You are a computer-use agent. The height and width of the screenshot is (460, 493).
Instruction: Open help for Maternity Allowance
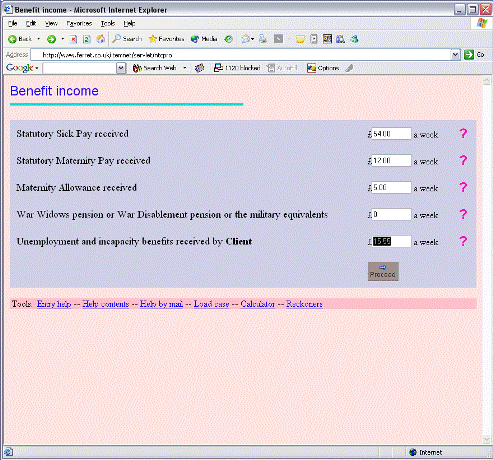tap(463, 187)
